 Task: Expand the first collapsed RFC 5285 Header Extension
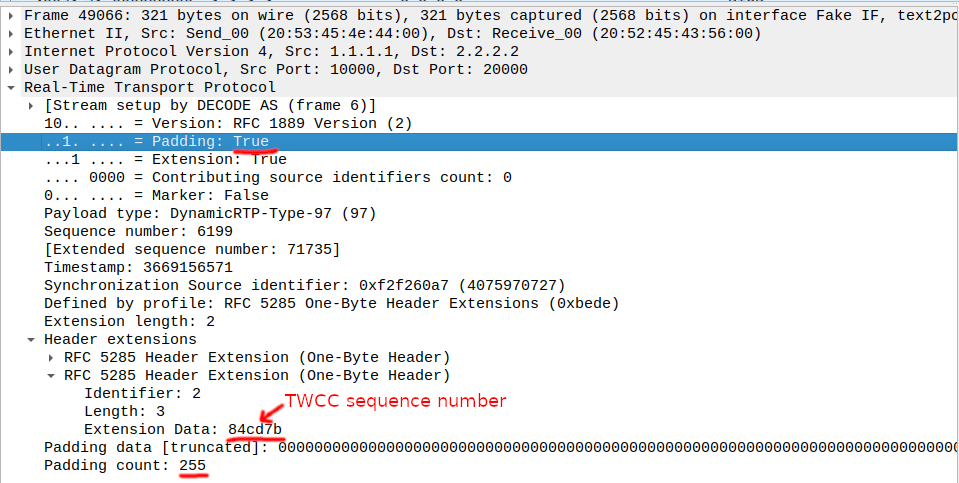(52, 357)
